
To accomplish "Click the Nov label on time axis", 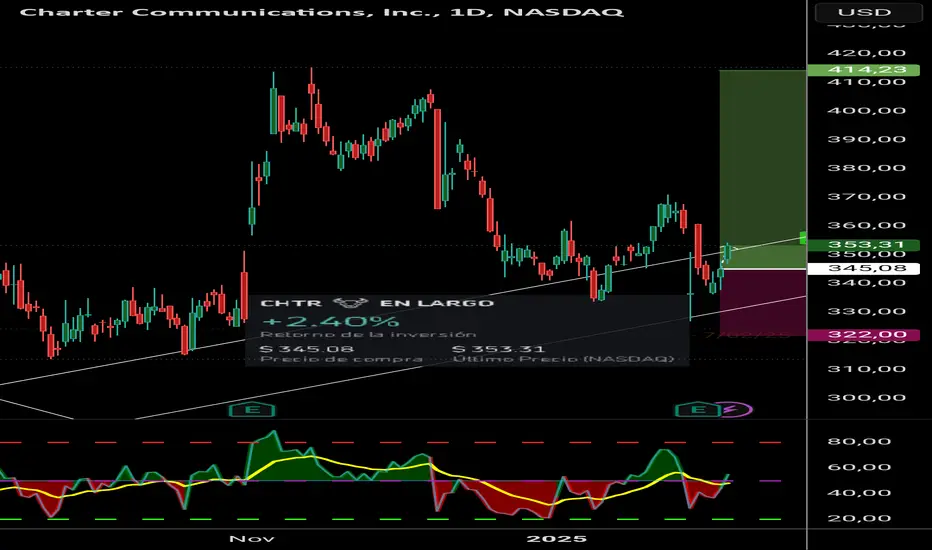I will [252, 539].
